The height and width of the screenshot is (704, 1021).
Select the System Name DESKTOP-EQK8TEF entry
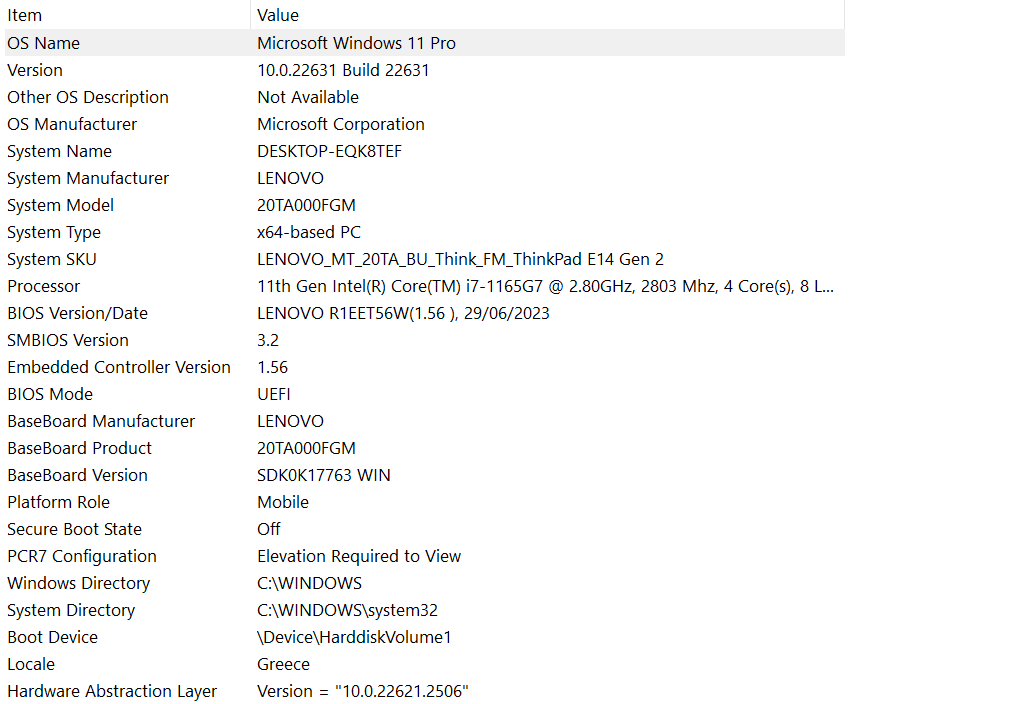tap(330, 151)
